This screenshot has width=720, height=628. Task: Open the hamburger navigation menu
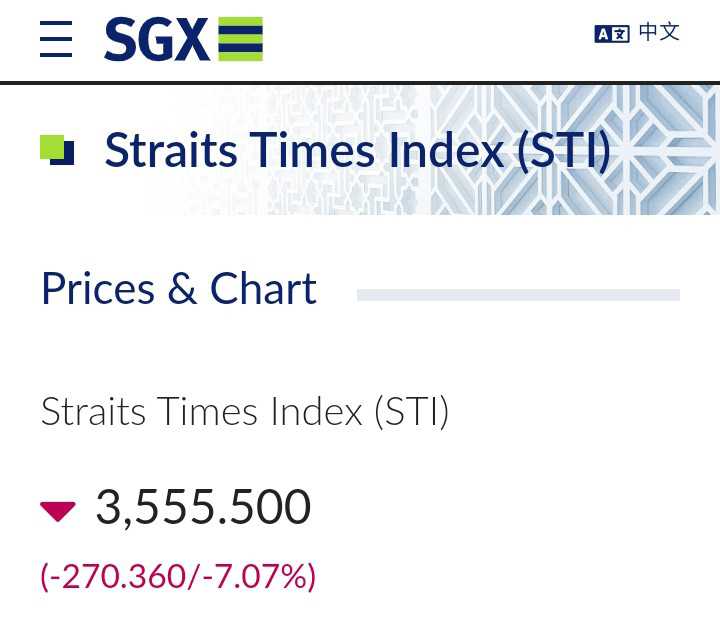coord(56,40)
